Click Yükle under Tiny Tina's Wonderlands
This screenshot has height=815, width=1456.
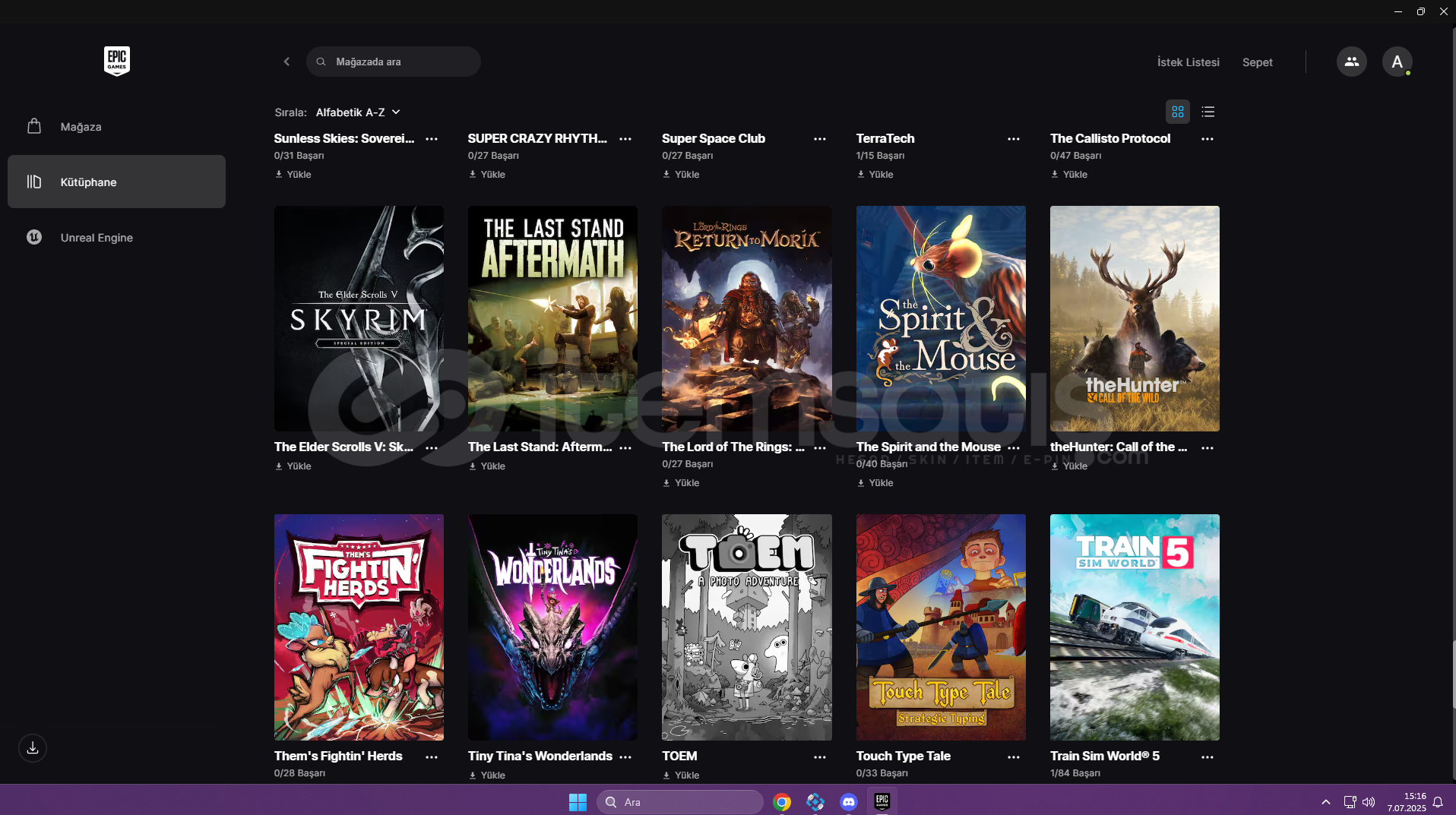pos(487,775)
